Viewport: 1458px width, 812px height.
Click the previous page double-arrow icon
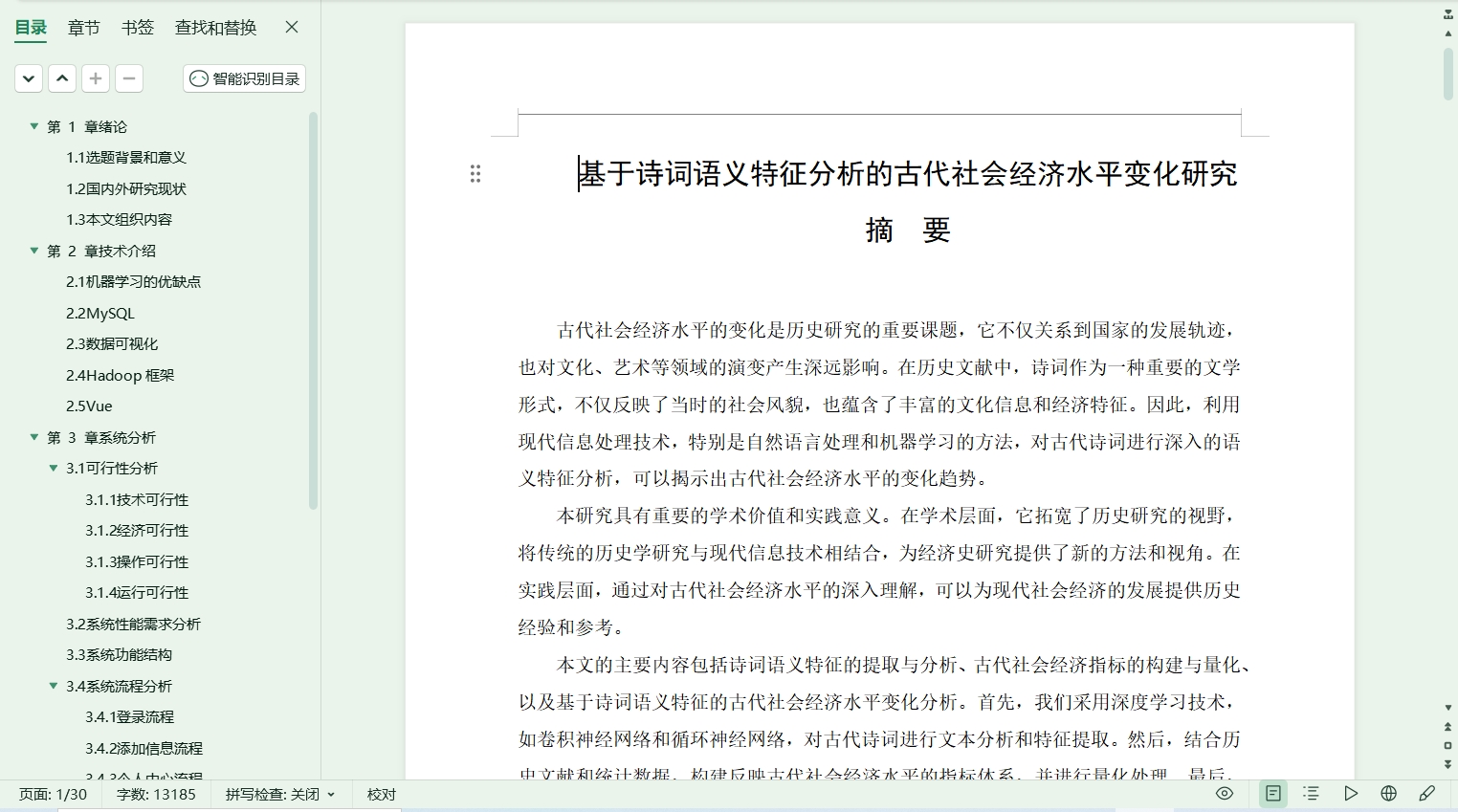1448,727
